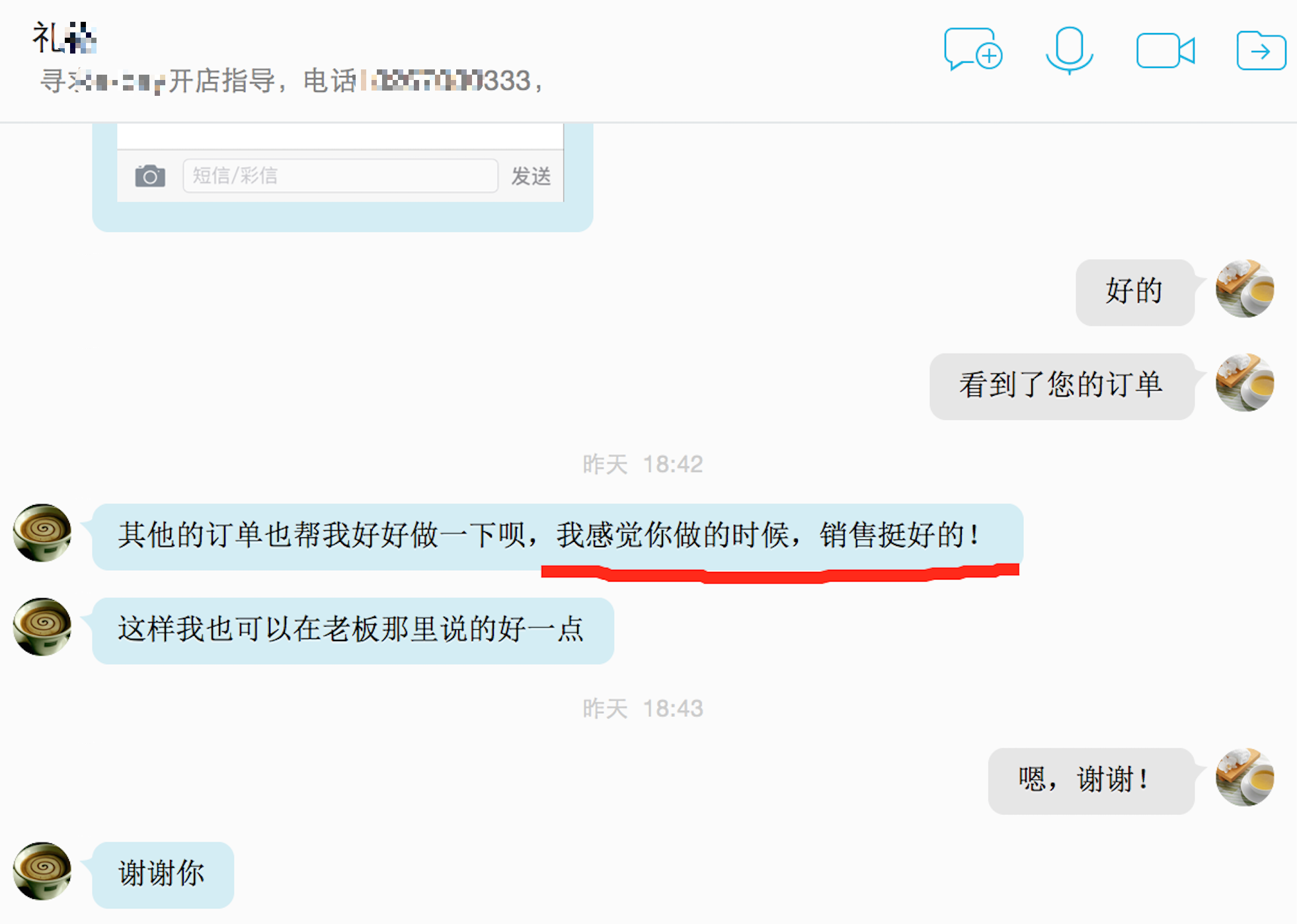Click the 短信/彩信 input field

[340, 176]
